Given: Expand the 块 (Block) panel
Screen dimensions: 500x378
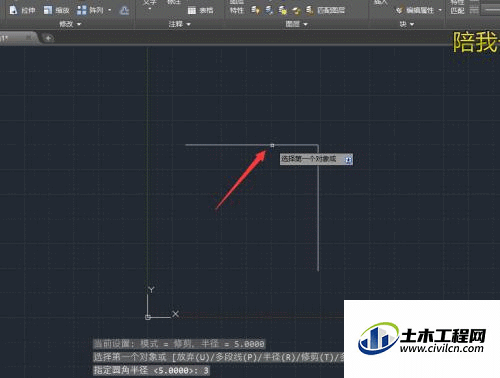Looking at the screenshot, I should 407,24.
